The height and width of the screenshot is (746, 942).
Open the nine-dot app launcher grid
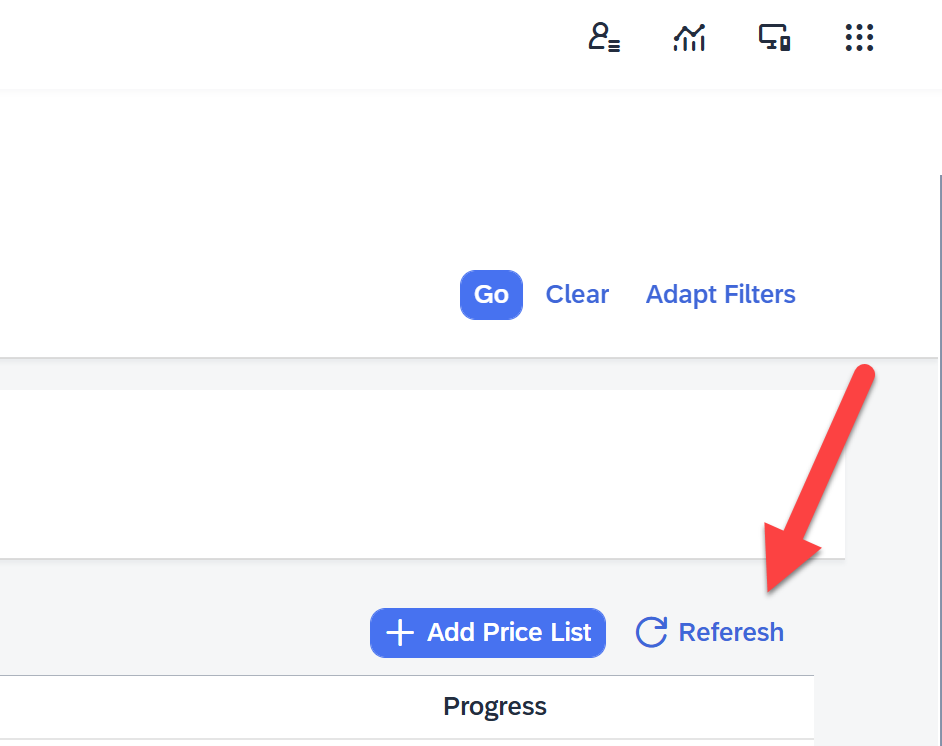click(859, 38)
